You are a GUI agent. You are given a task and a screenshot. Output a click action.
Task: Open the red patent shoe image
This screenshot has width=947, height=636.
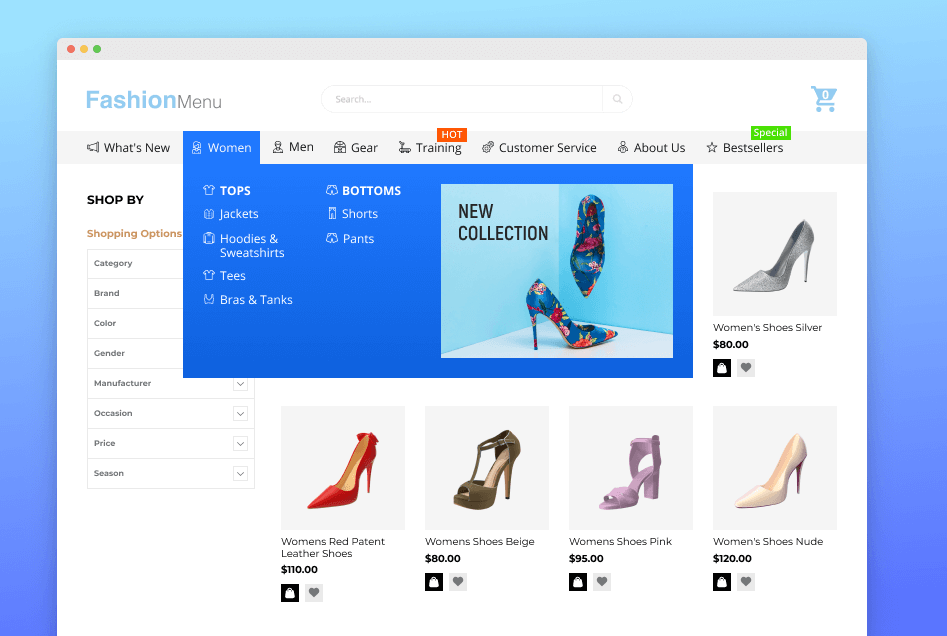point(343,468)
